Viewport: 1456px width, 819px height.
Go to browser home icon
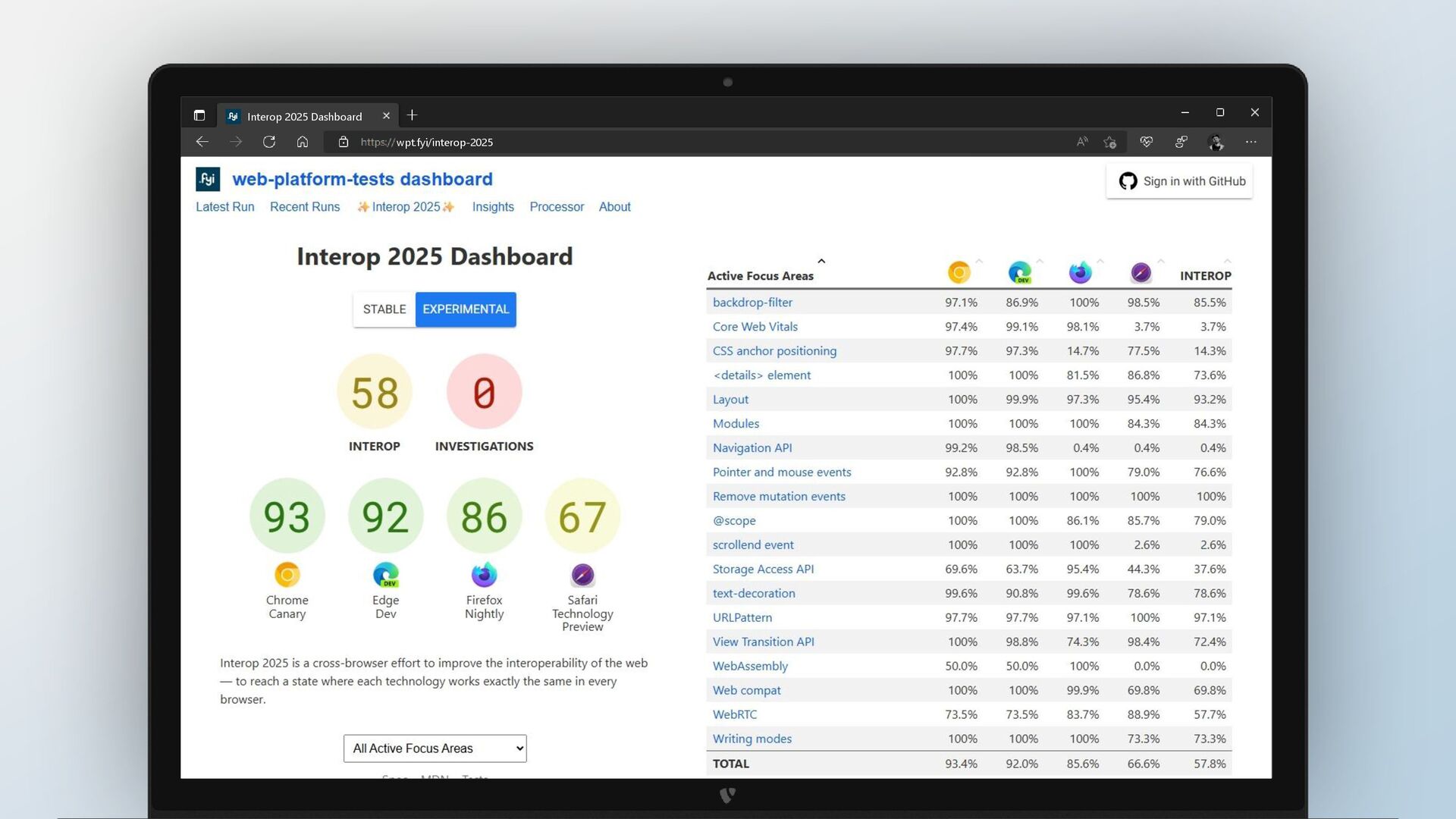click(303, 142)
